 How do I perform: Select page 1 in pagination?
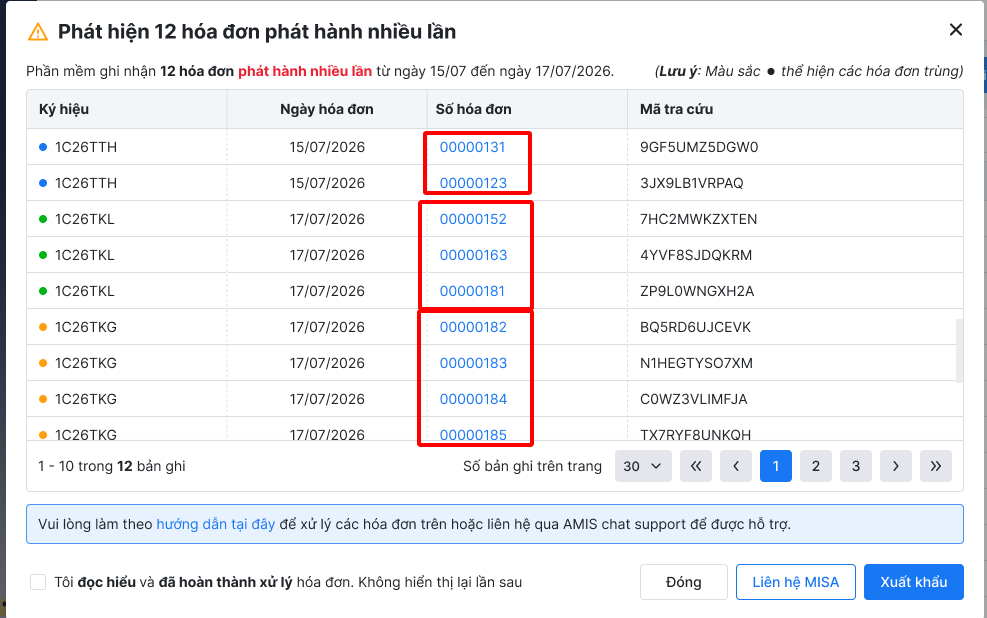tap(776, 466)
